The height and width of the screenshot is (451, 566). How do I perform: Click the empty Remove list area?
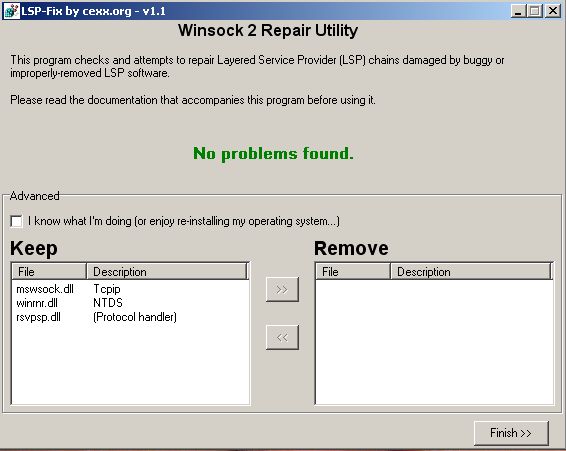[435, 342]
